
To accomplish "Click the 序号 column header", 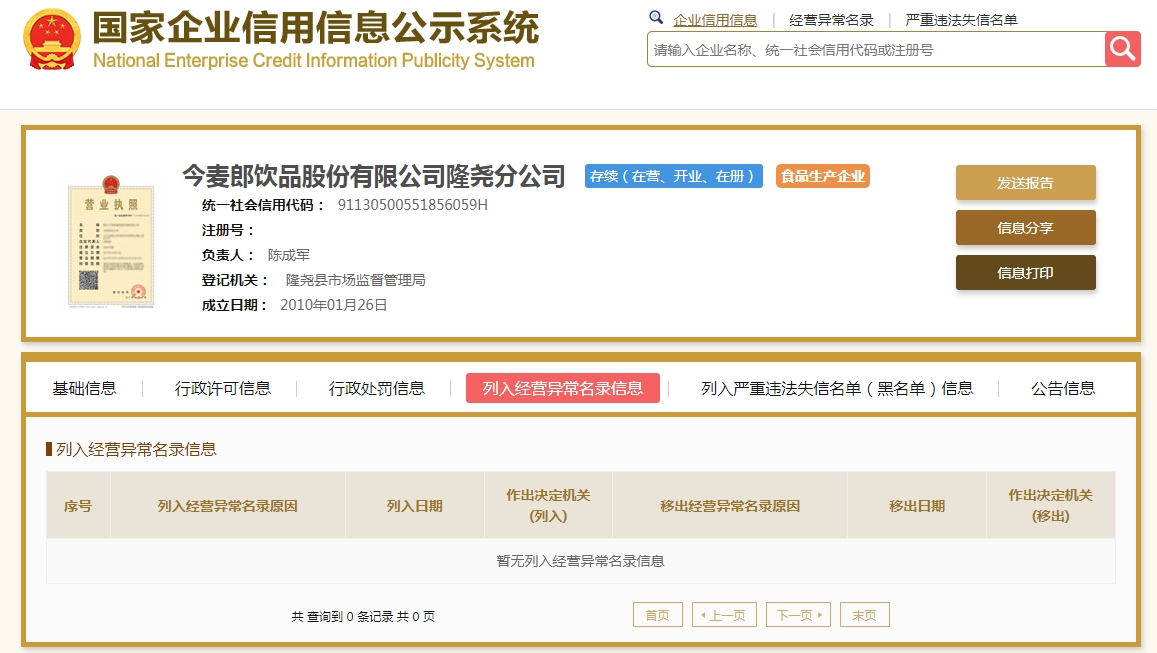I will [77, 506].
